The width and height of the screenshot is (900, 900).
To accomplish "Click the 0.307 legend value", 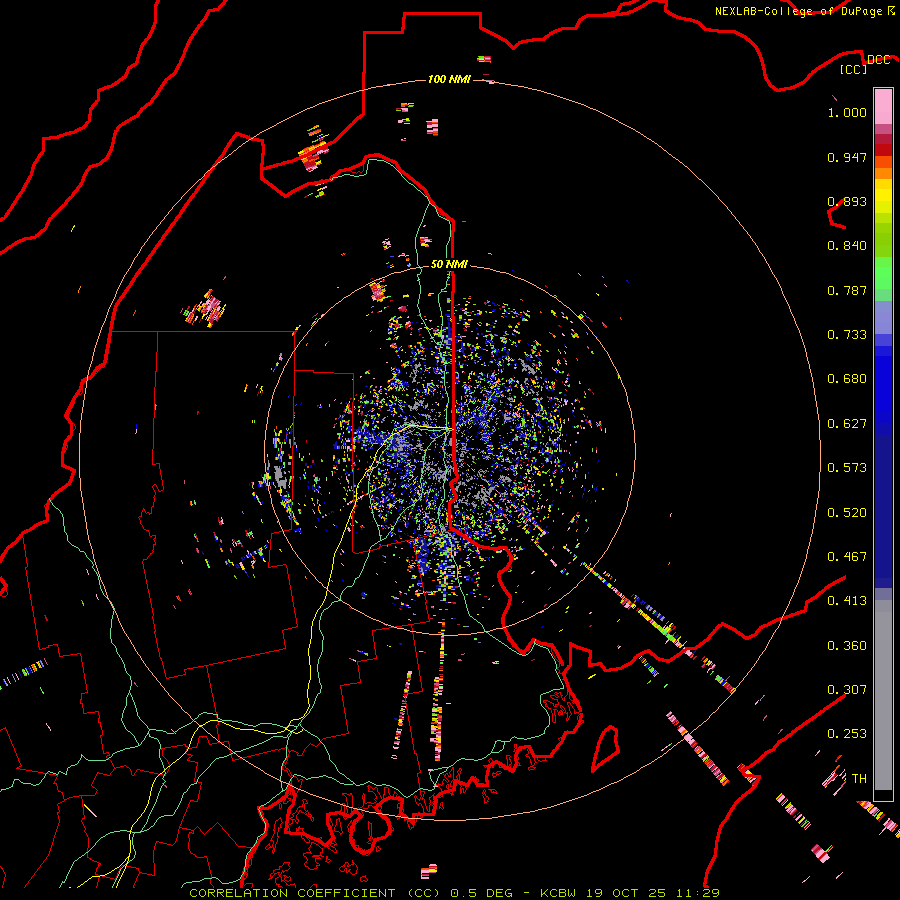I will [847, 690].
